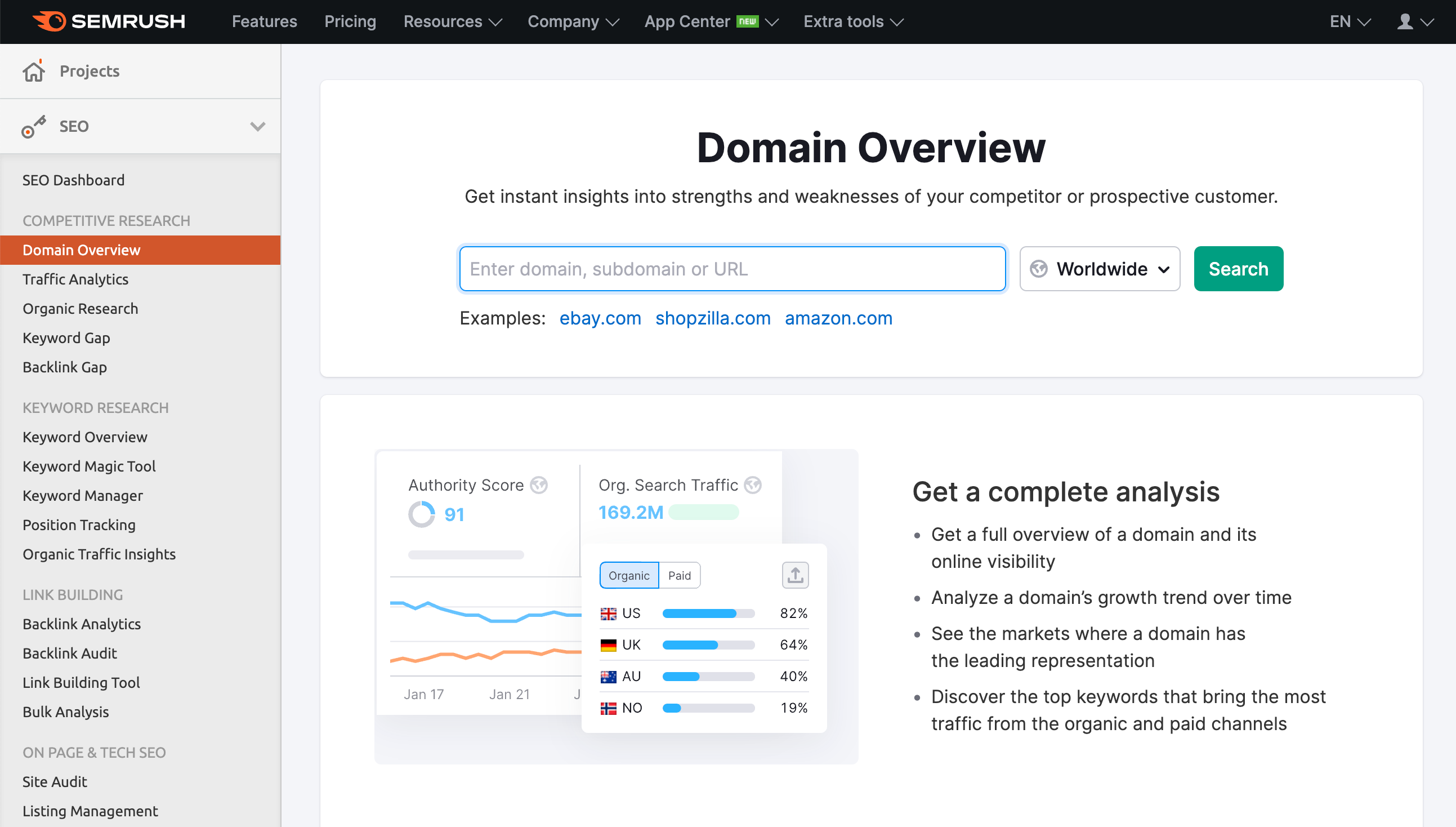Open the EN language selector
Image resolution: width=1456 pixels, height=827 pixels.
(1350, 21)
